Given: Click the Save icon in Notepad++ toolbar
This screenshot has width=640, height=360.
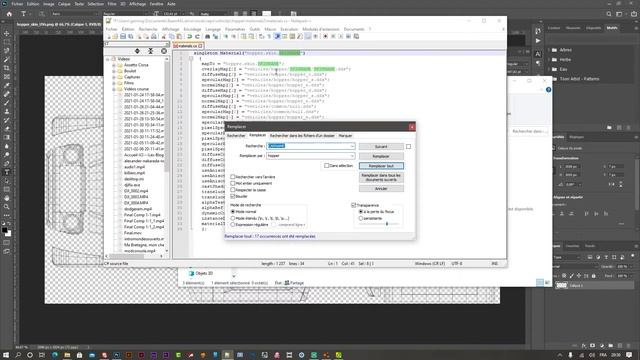Looking at the screenshot, I should pyautogui.click(x=123, y=36).
